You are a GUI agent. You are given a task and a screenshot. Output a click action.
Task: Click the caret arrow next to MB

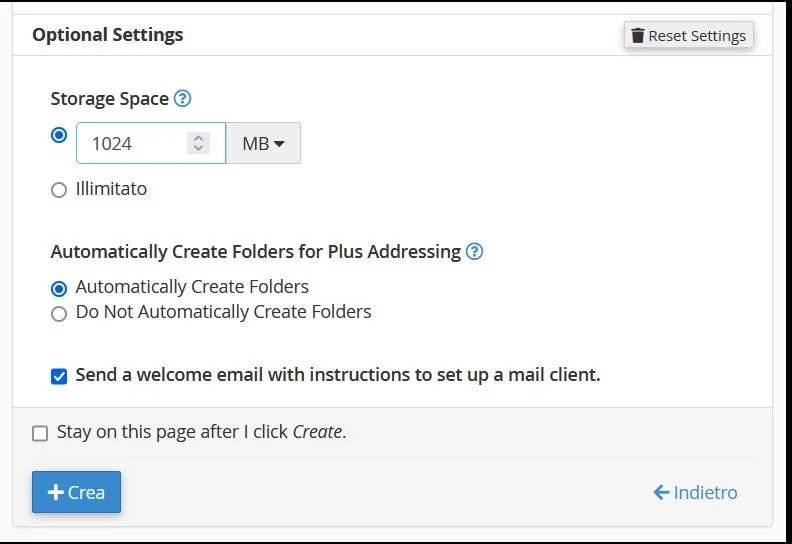coord(279,144)
